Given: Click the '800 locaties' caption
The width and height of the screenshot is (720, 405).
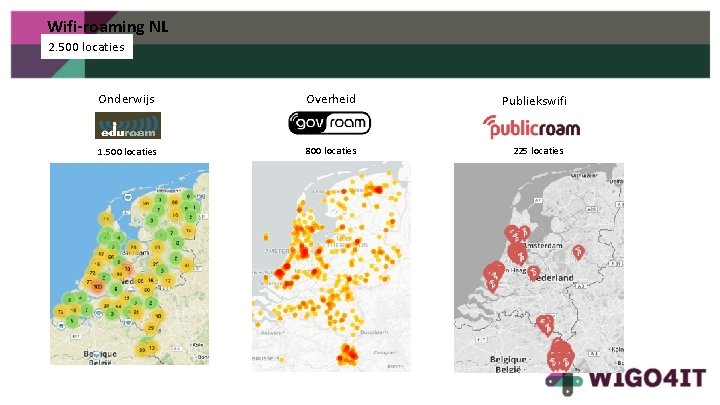Looking at the screenshot, I should 331,151.
